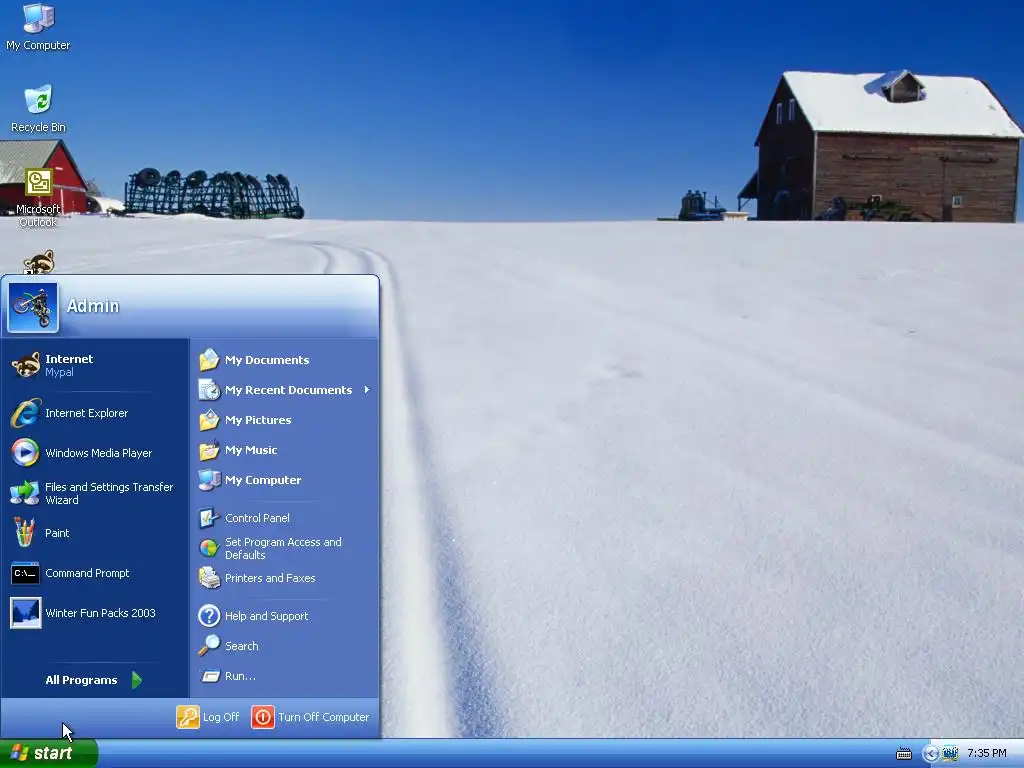
Task: Select the Control Panel entry label
Action: coord(257,518)
